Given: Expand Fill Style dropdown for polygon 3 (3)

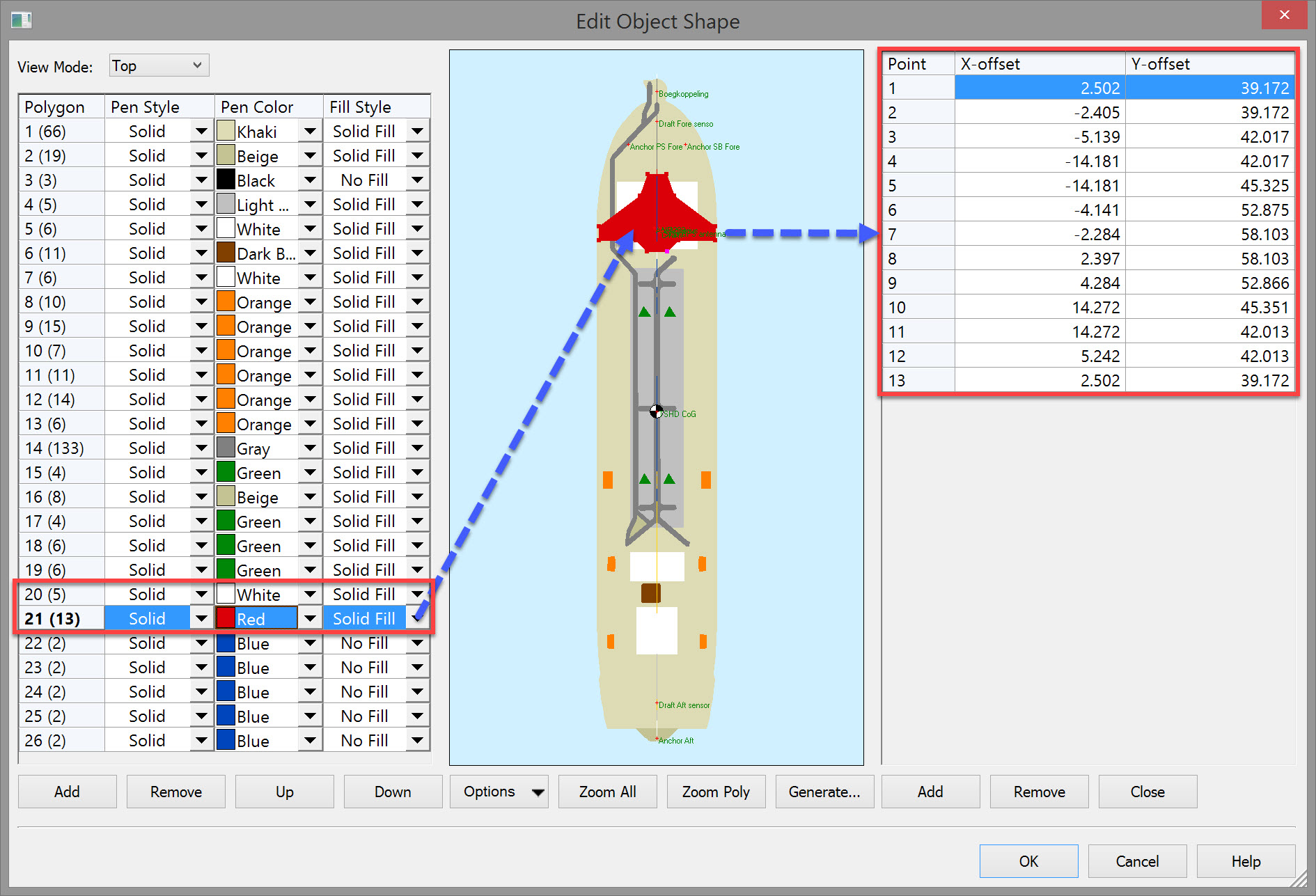Looking at the screenshot, I should coord(417,180).
